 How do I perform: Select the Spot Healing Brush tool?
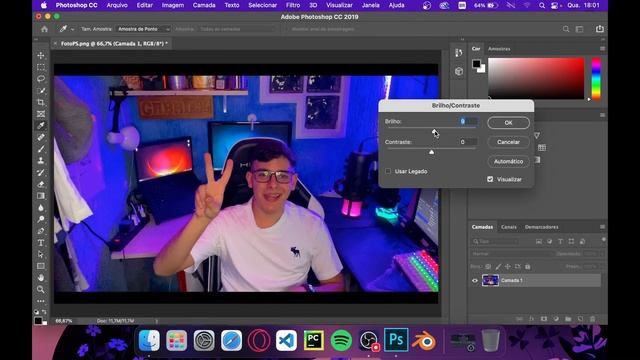[41, 137]
